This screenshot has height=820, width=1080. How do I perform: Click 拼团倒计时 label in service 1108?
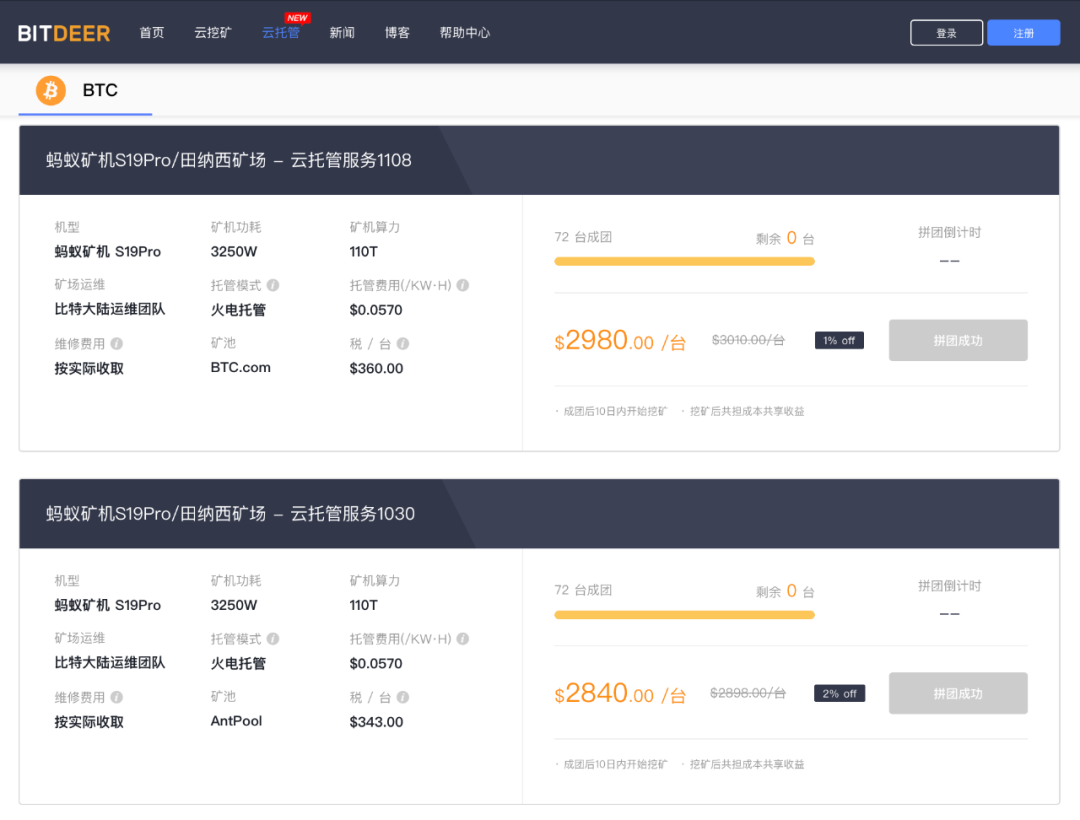pos(949,233)
